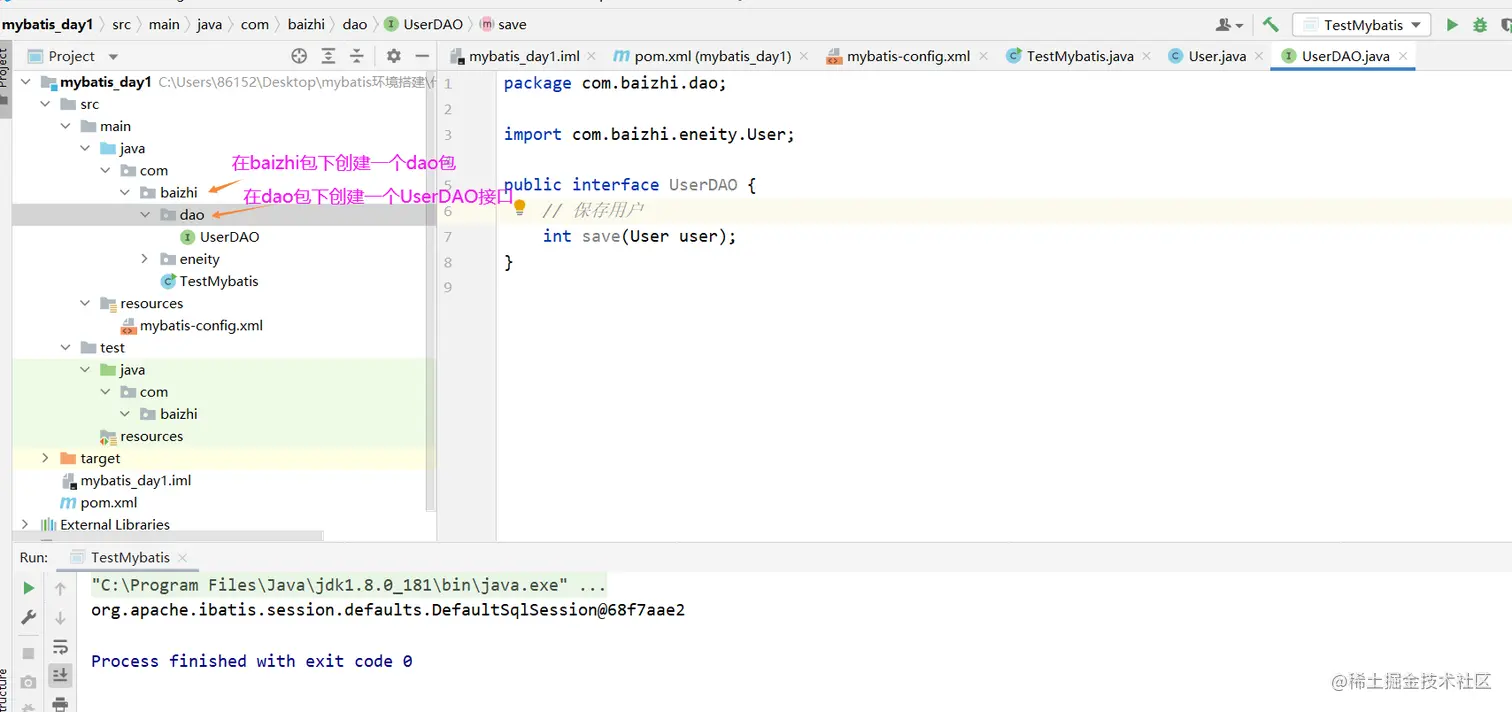Click the printer icon in Run panel

point(60,704)
